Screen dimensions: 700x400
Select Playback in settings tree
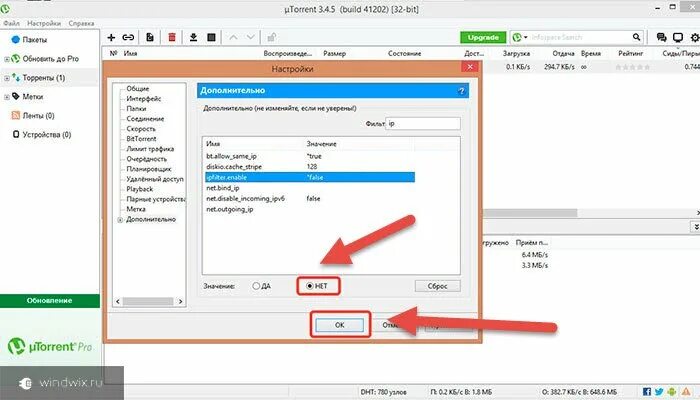[x=140, y=189]
